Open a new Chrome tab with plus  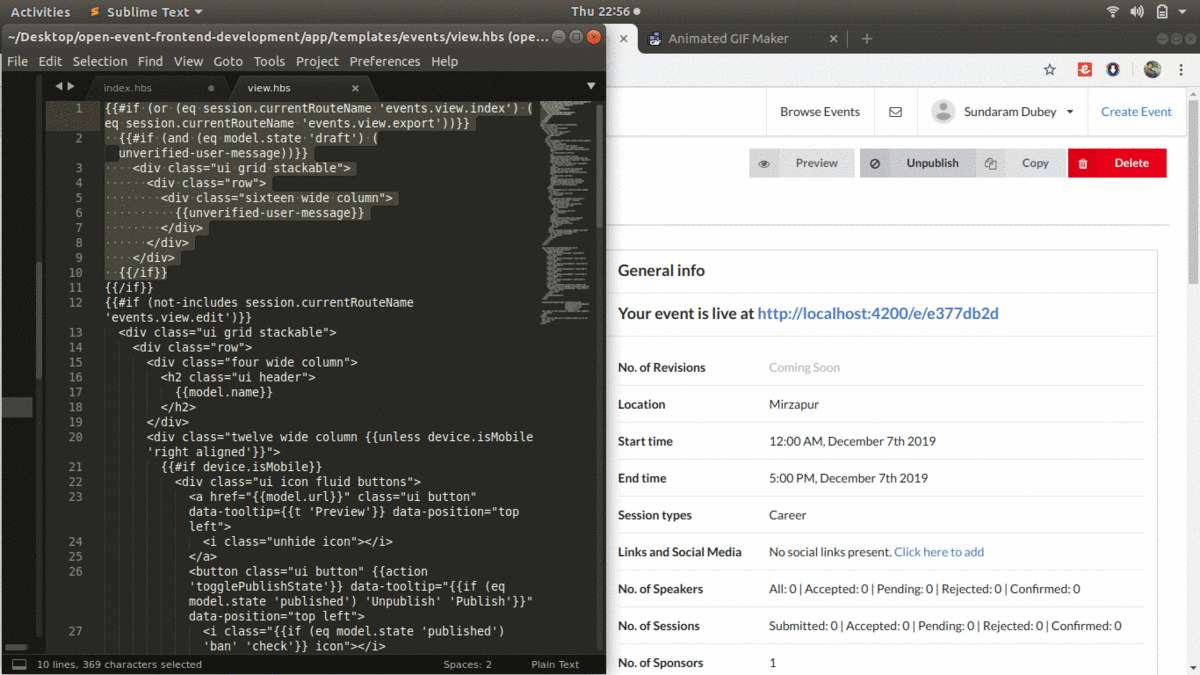(867, 39)
